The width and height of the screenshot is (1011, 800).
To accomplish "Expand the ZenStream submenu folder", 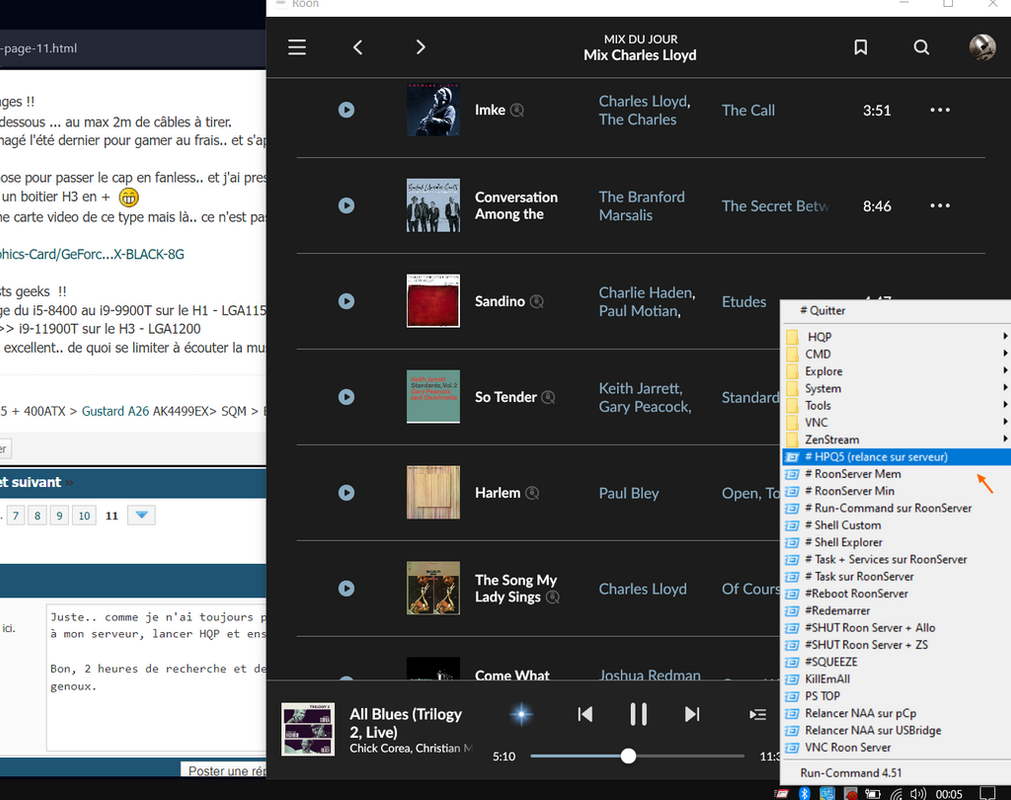I will click(896, 440).
